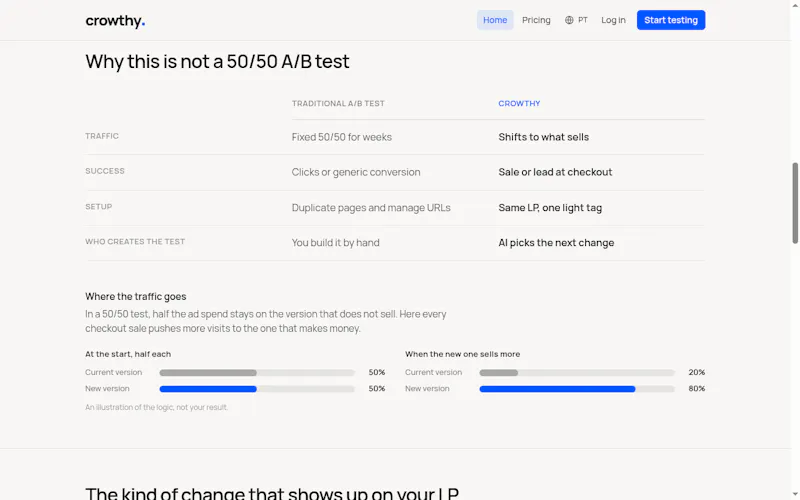
Task: Click the page vertical scrollbar thumb
Action: click(795, 203)
